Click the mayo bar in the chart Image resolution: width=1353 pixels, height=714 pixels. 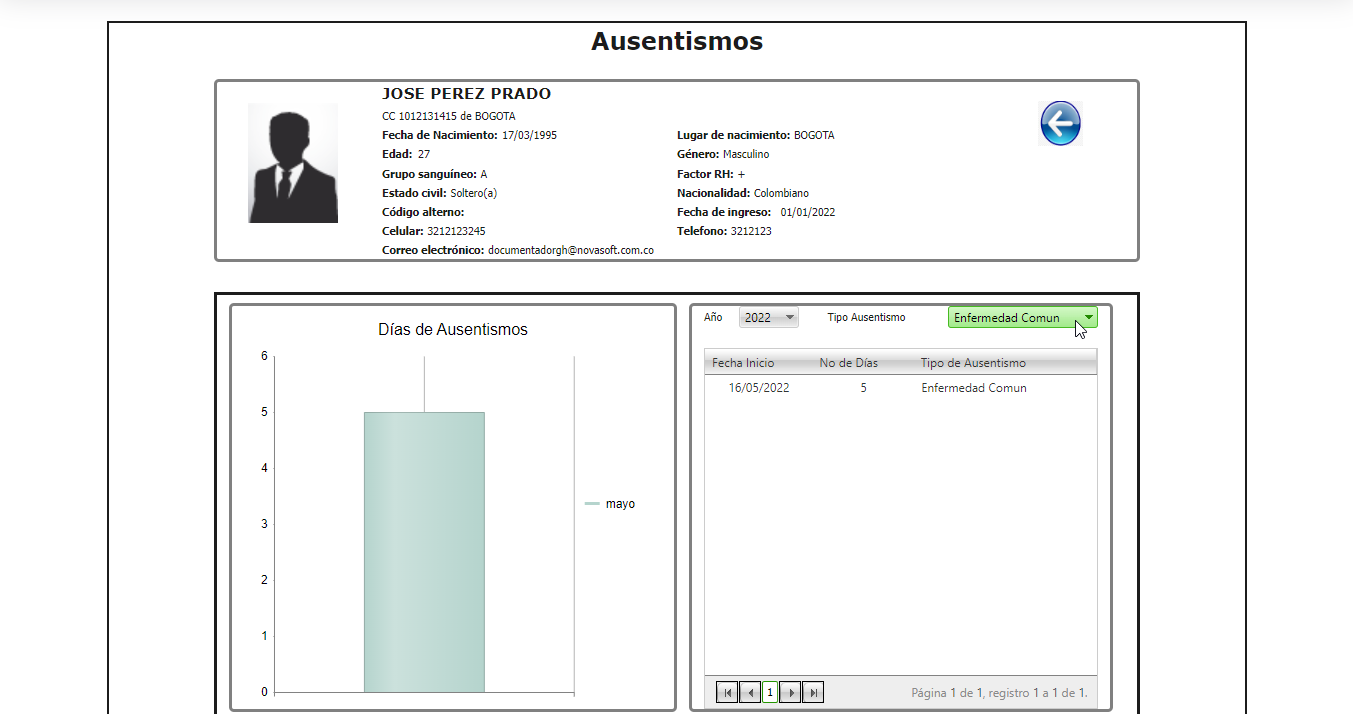[423, 550]
